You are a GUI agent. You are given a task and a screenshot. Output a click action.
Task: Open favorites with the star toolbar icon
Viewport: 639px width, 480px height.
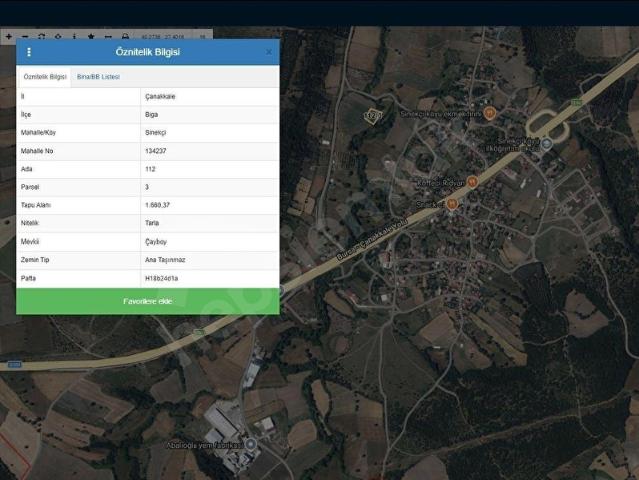point(91,37)
